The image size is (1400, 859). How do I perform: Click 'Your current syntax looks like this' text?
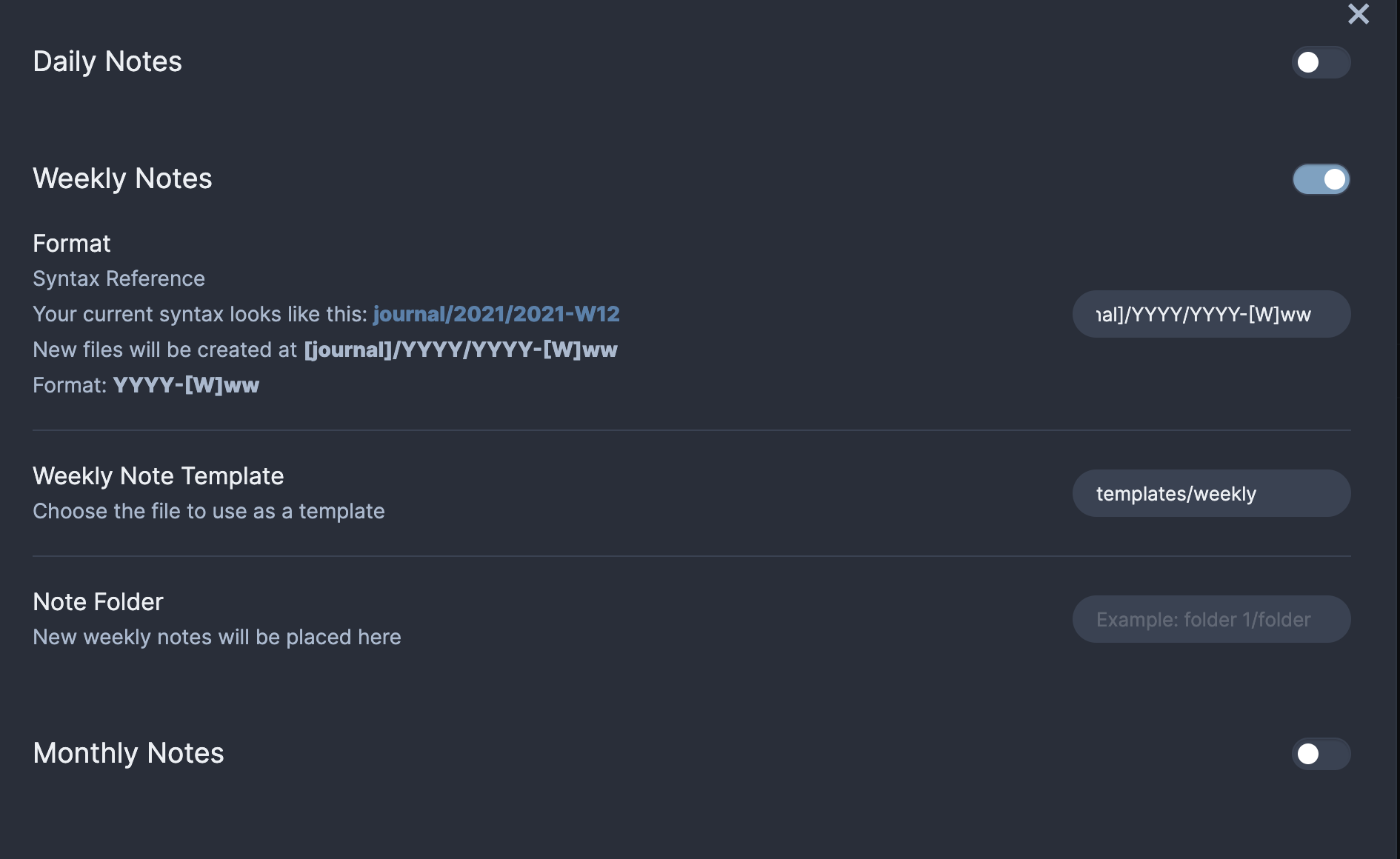200,314
